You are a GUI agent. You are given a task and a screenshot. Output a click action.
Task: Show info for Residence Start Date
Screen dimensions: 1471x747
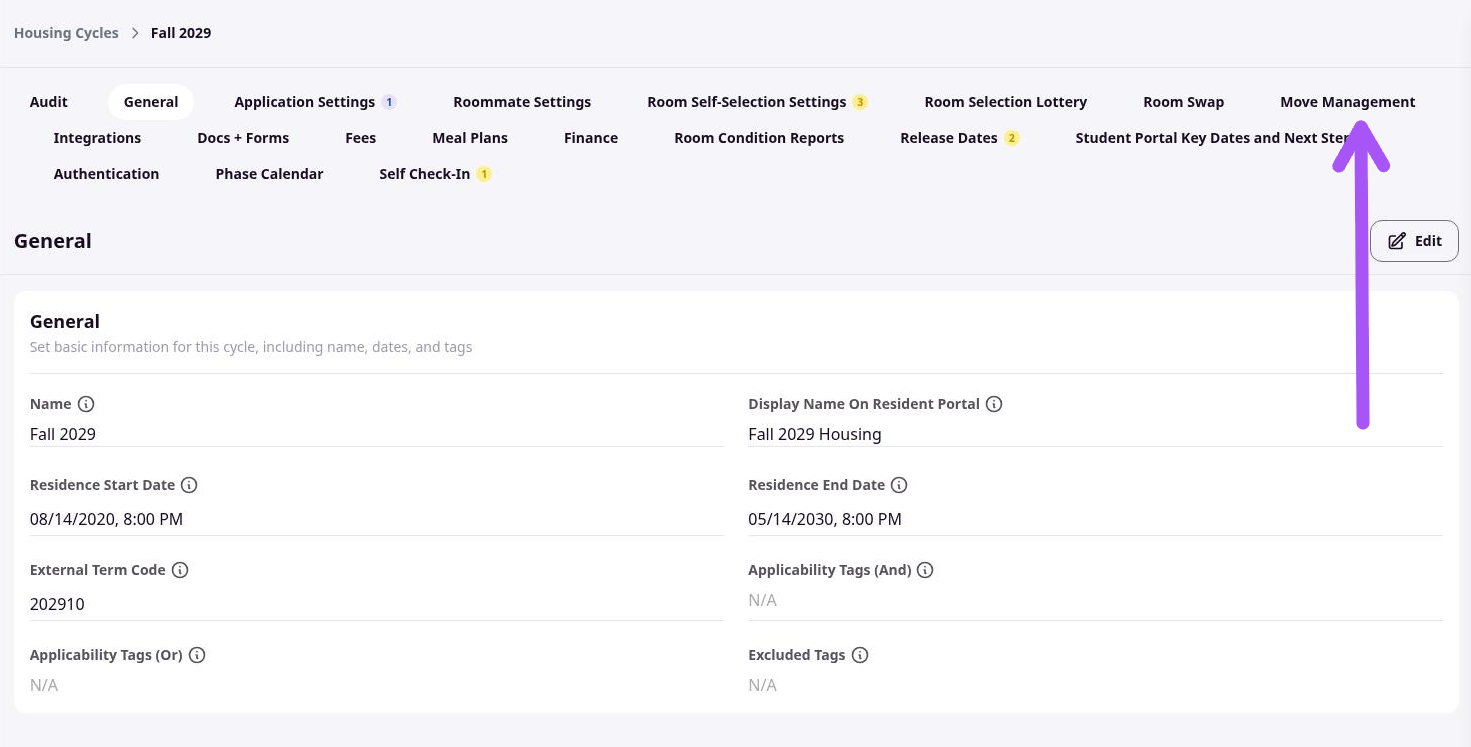coord(189,485)
